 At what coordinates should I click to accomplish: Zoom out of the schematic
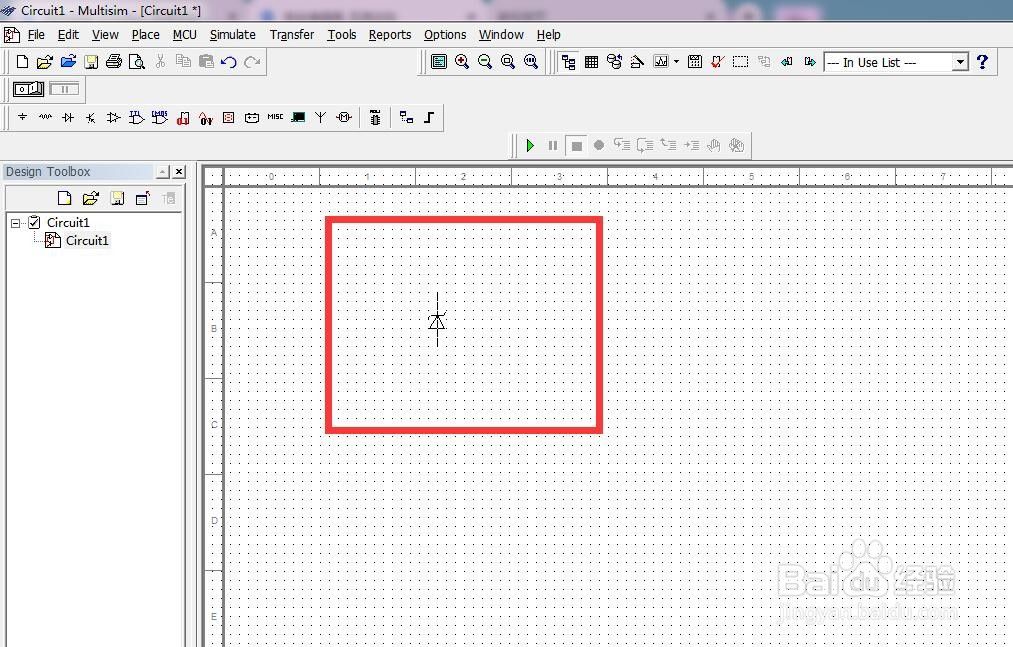click(x=485, y=62)
